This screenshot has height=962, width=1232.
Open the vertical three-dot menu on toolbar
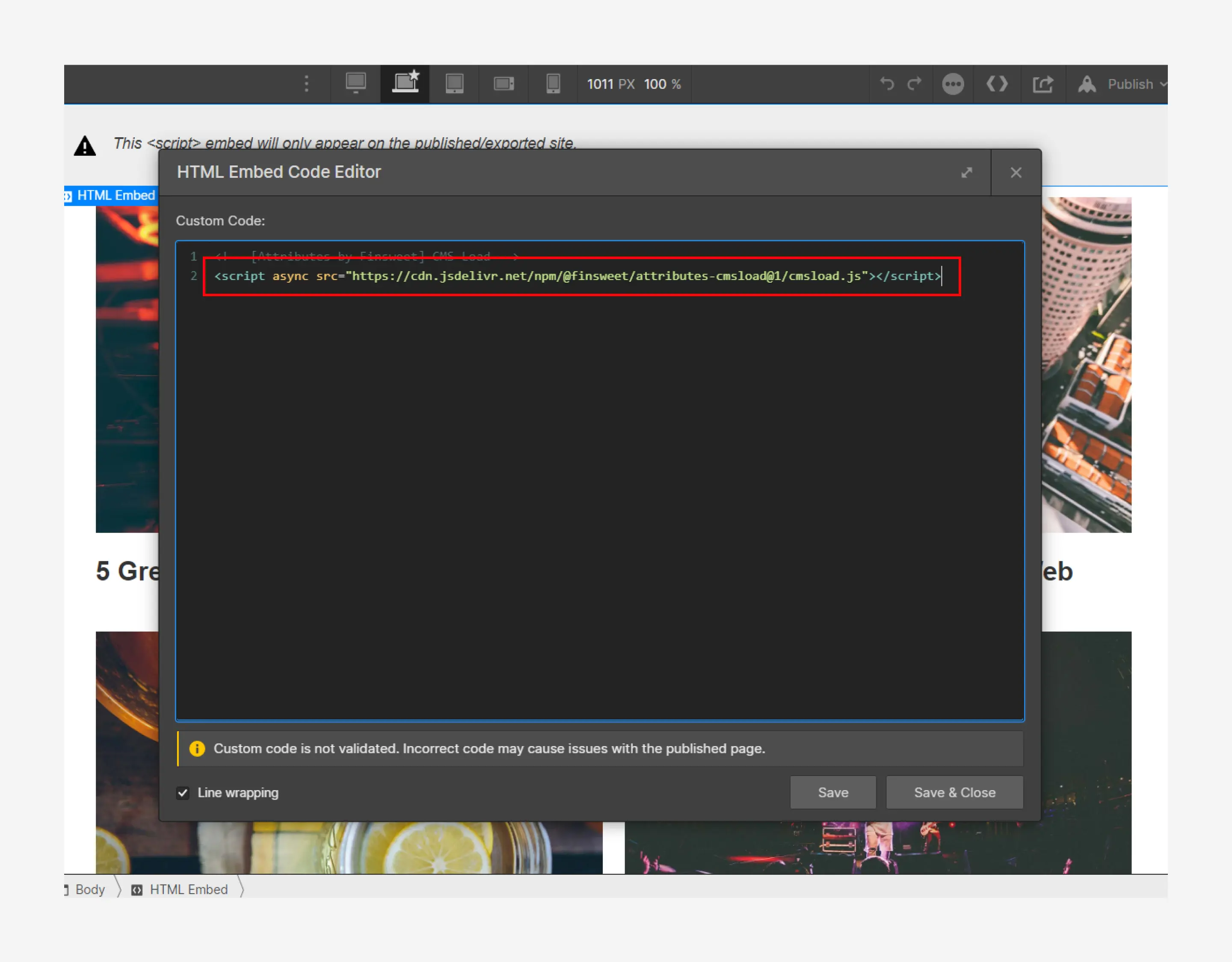tap(306, 83)
